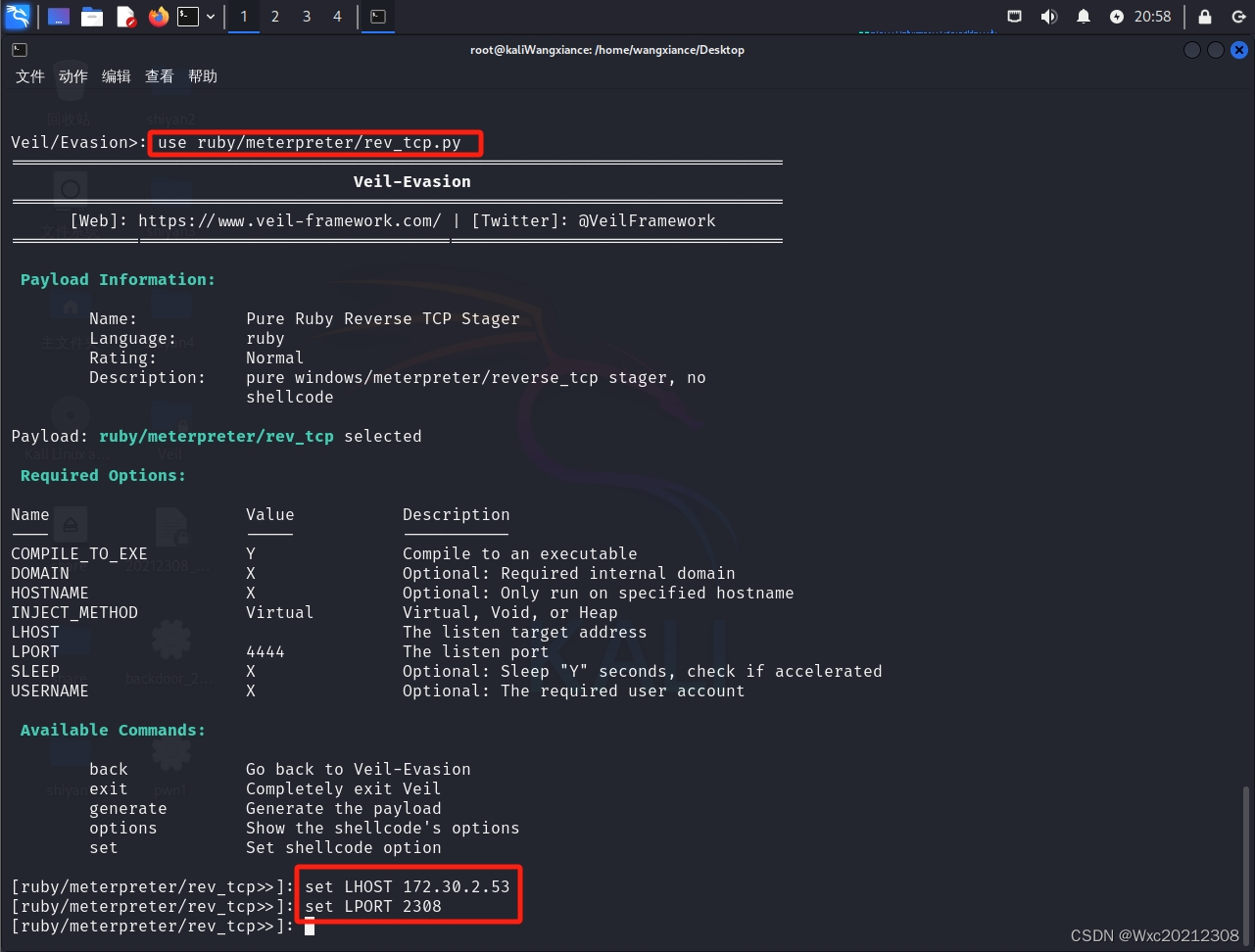The width and height of the screenshot is (1255, 952).
Task: Launch Firefox from the top panel
Action: pyautogui.click(x=159, y=17)
